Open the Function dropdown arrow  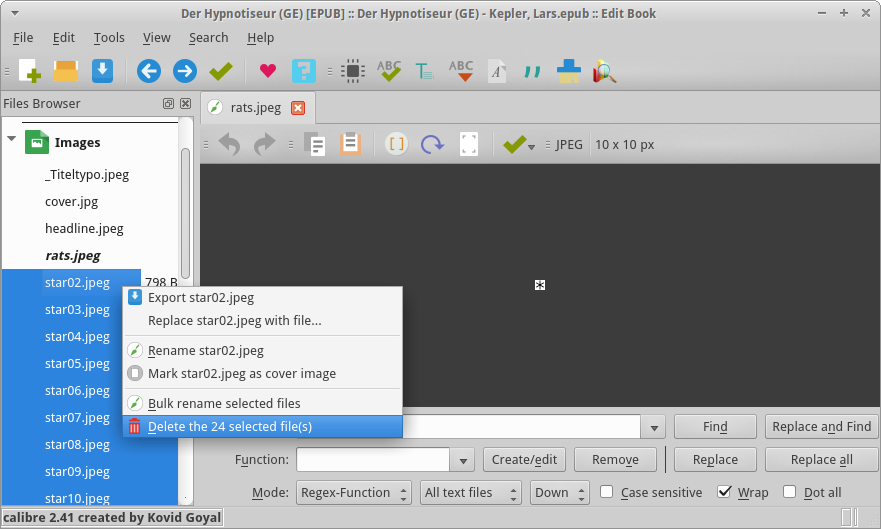[x=462, y=460]
